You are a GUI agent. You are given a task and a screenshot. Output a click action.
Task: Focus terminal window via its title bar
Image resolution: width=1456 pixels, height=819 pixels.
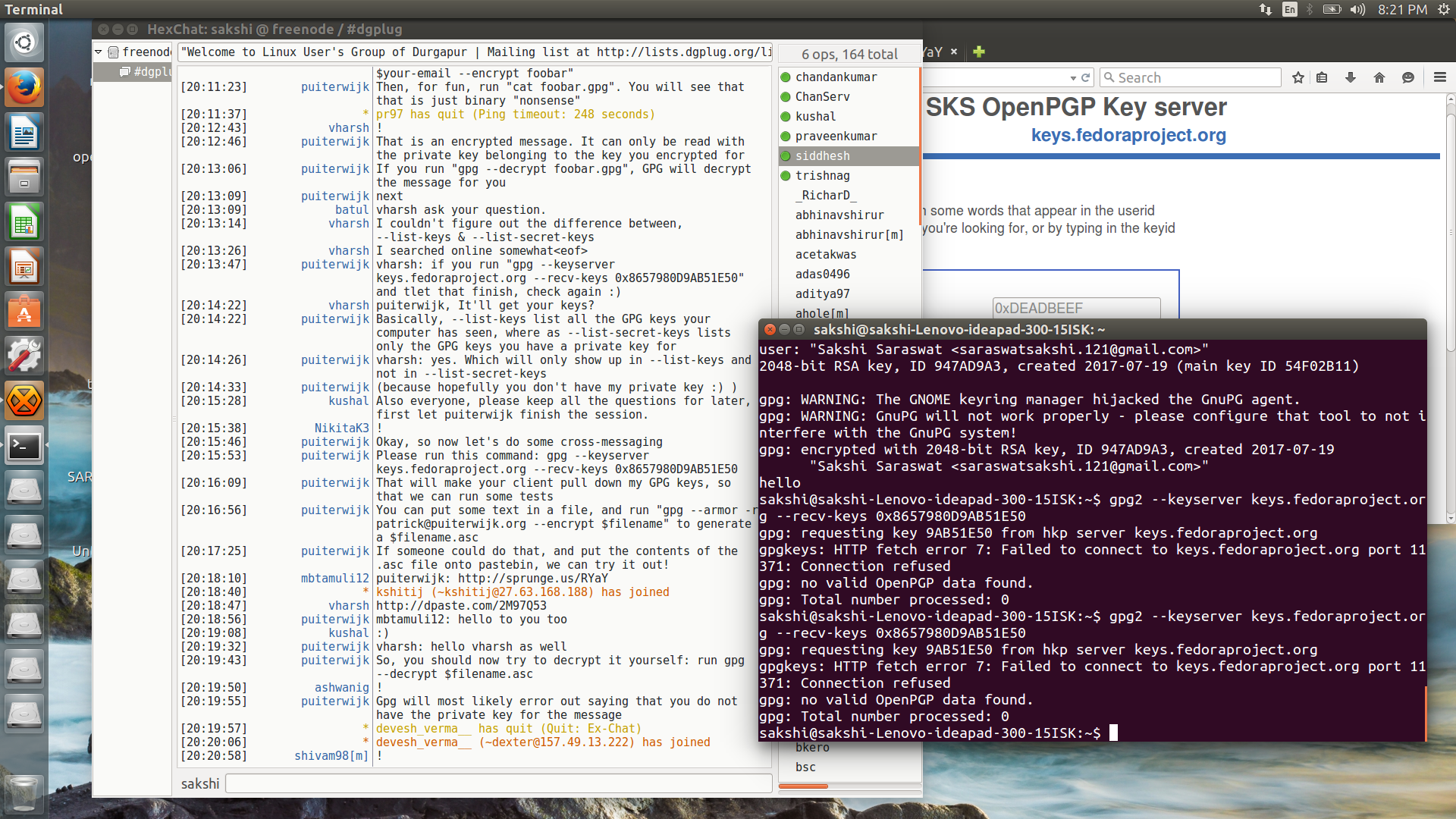click(x=1092, y=329)
